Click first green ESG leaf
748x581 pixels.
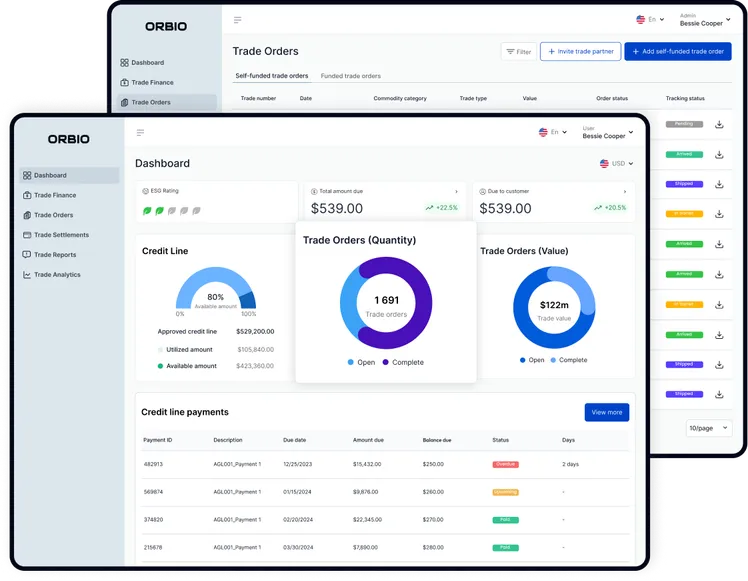coord(147,210)
